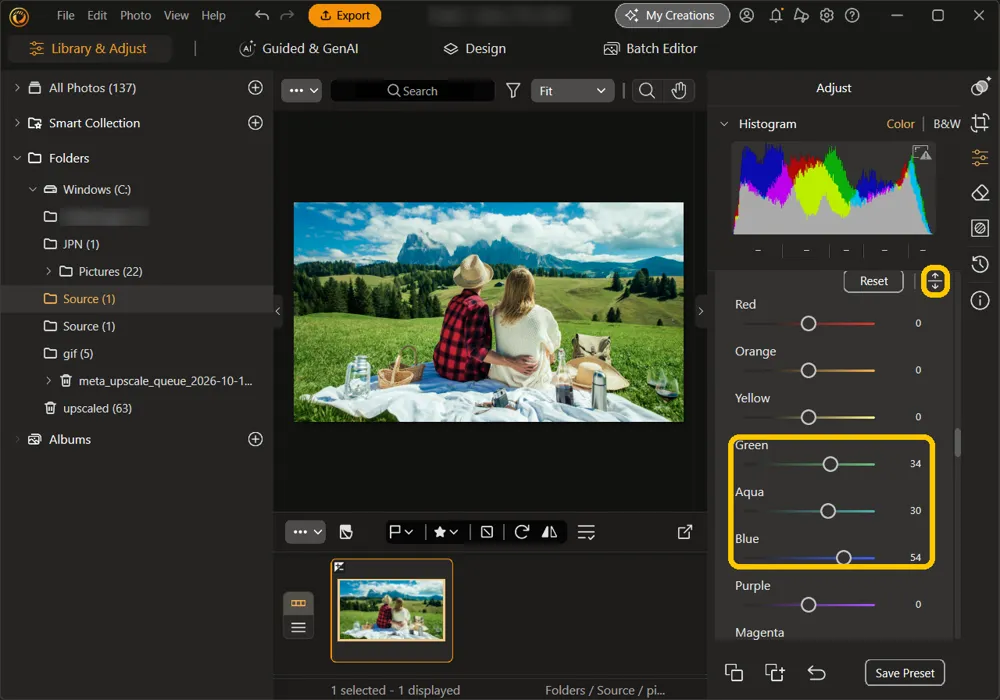1000x700 pixels.
Task: Expand the Smart Collection node
Action: [x=17, y=122]
